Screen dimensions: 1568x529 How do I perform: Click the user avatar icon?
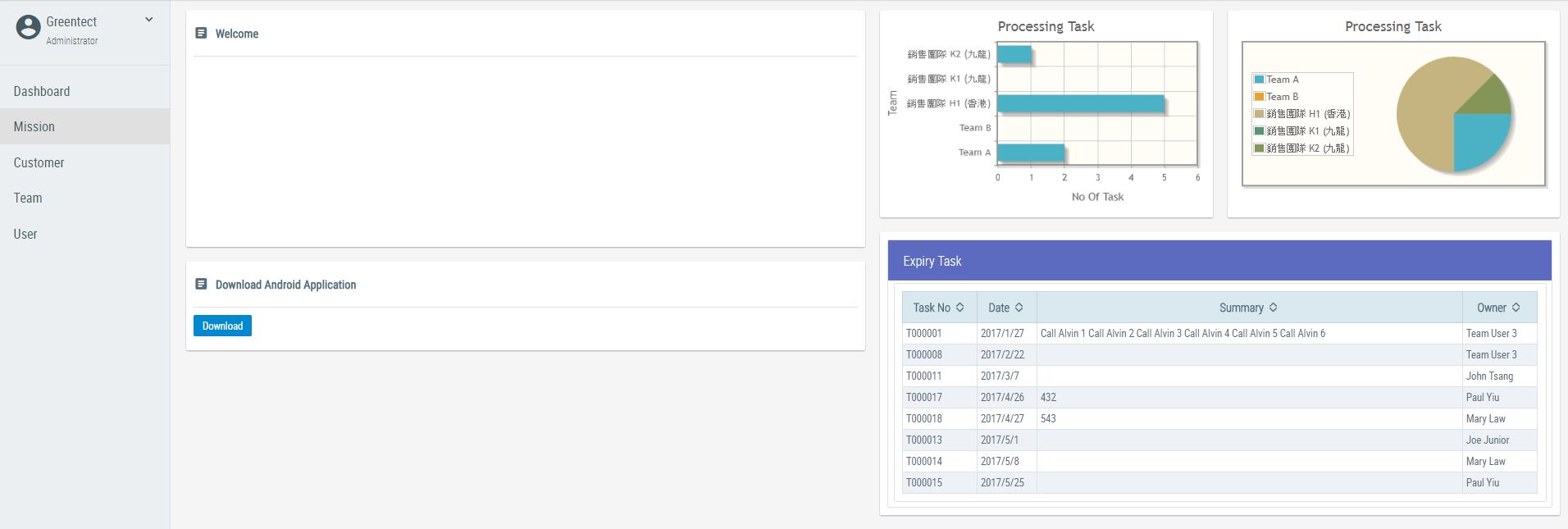pos(28,27)
